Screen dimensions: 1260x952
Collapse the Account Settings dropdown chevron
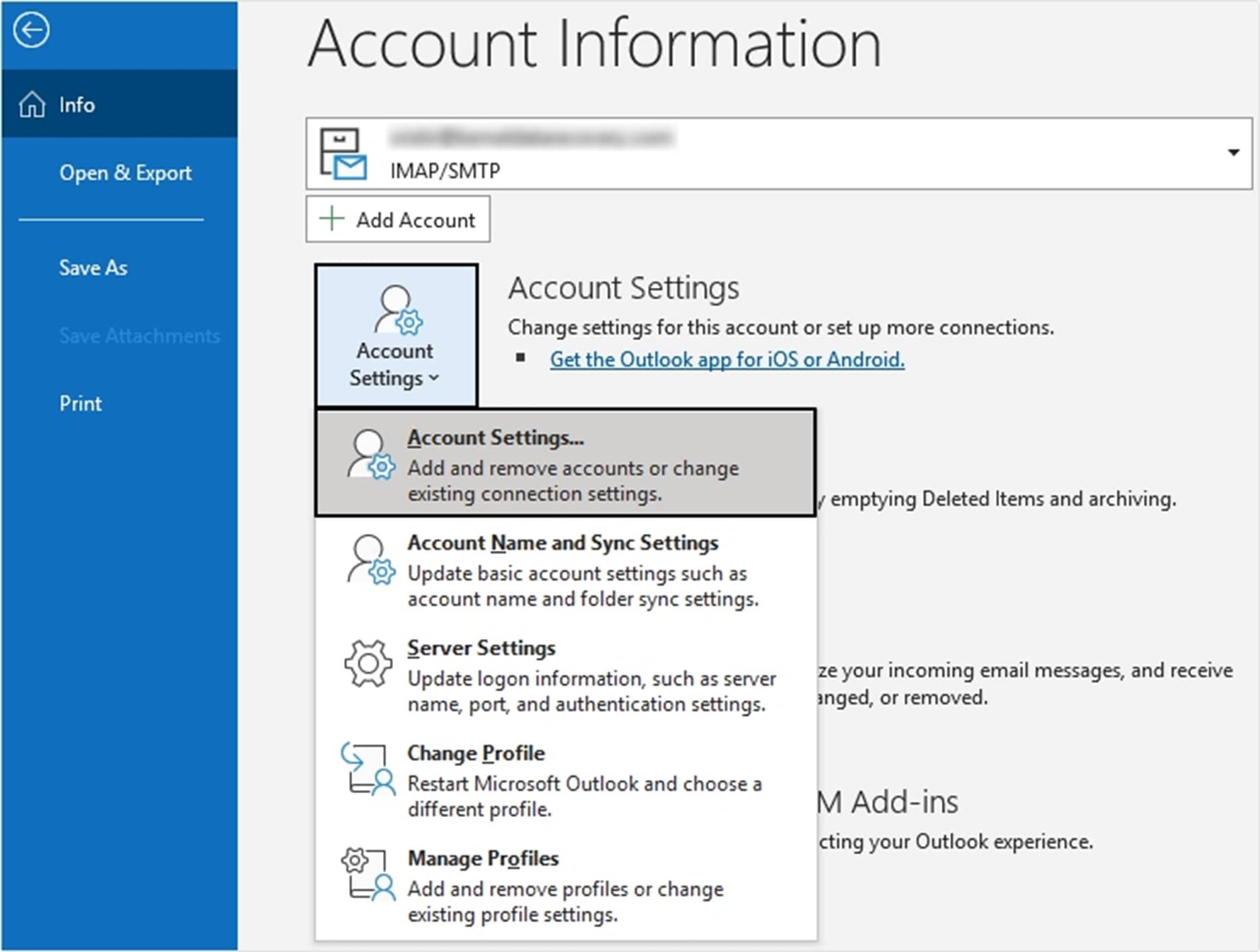point(434,378)
